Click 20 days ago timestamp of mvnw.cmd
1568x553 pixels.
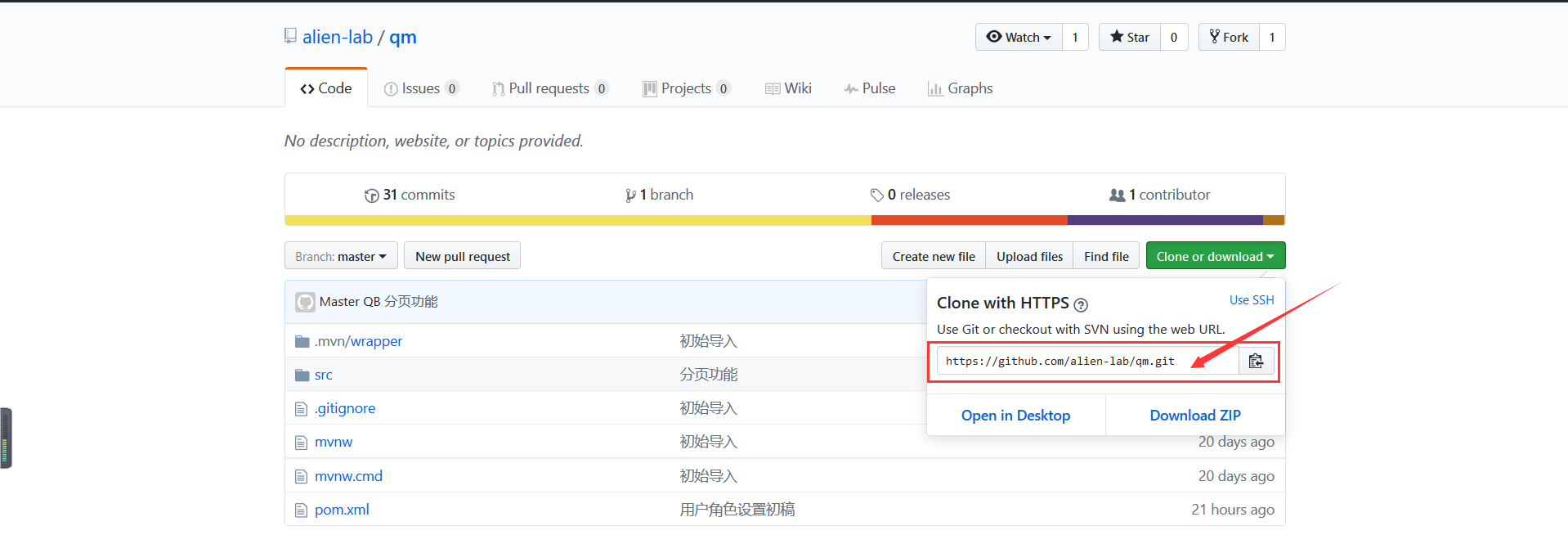(1236, 476)
